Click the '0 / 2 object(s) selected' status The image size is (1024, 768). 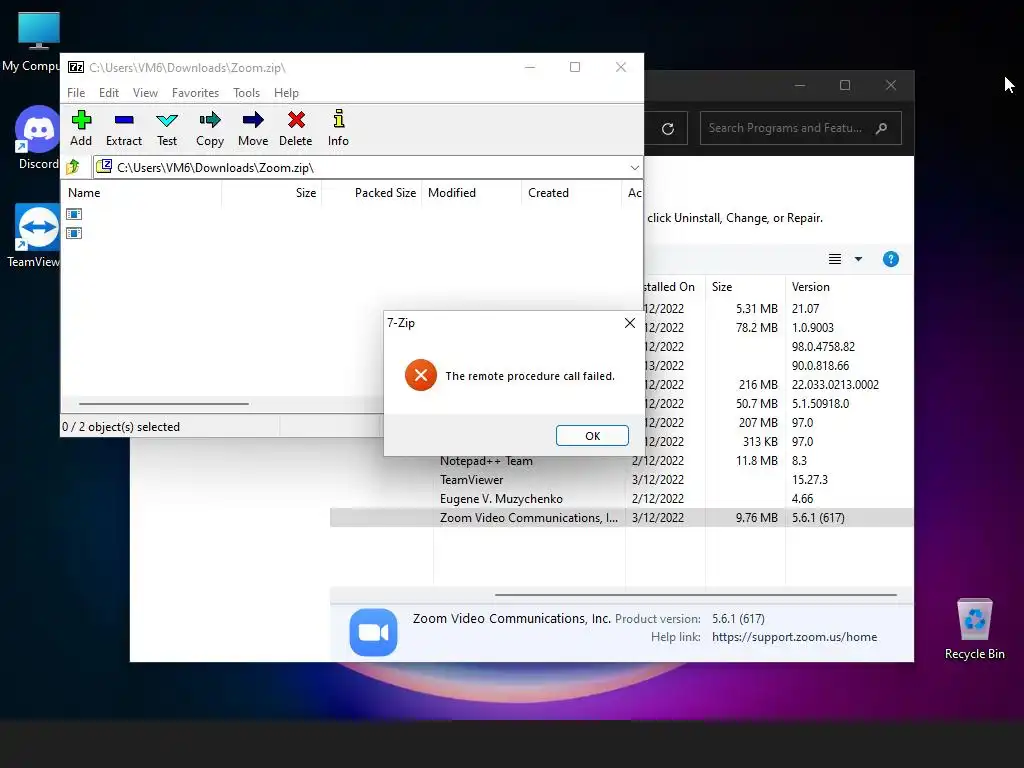tap(121, 426)
